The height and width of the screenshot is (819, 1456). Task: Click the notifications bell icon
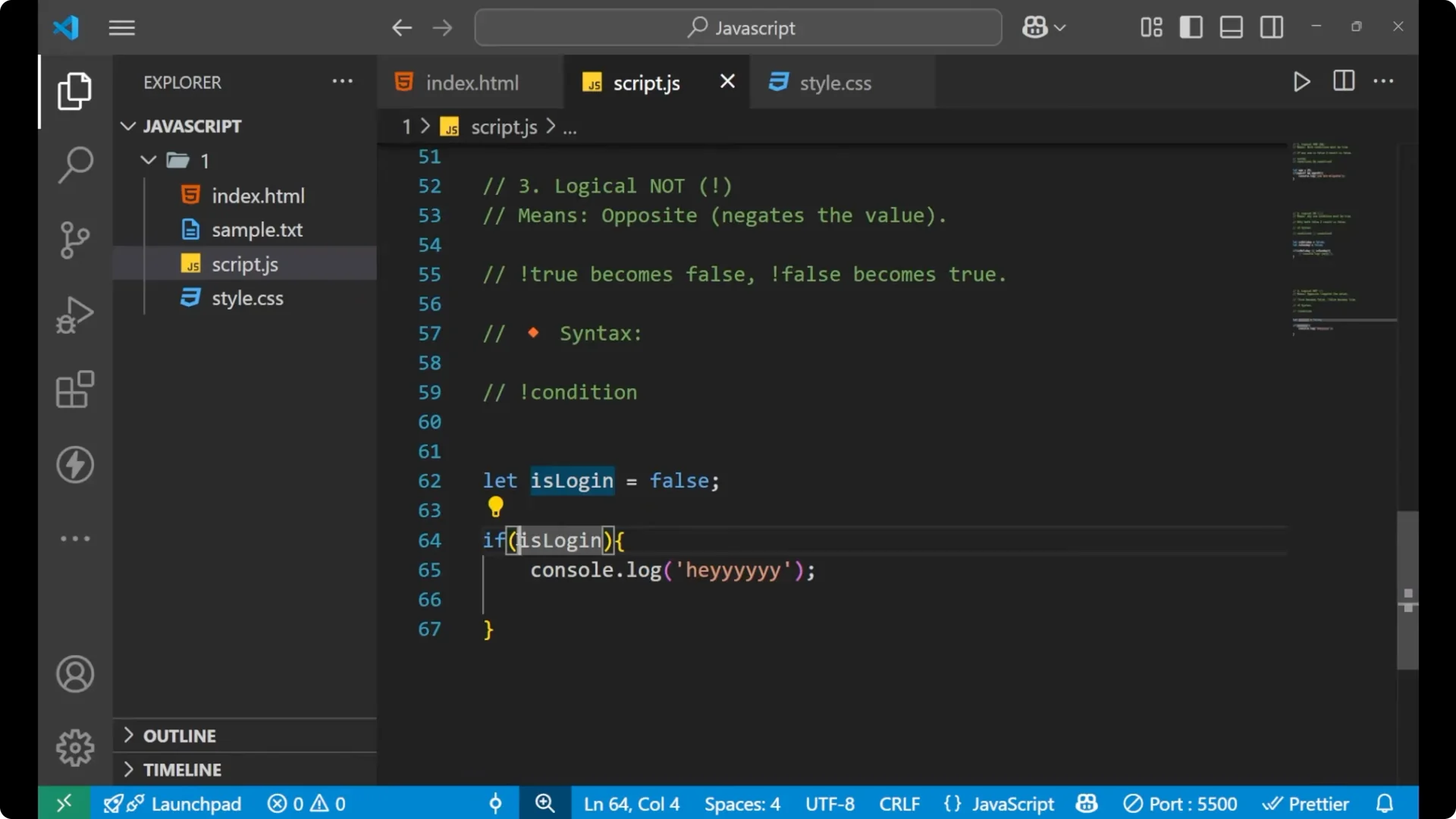tap(1385, 803)
